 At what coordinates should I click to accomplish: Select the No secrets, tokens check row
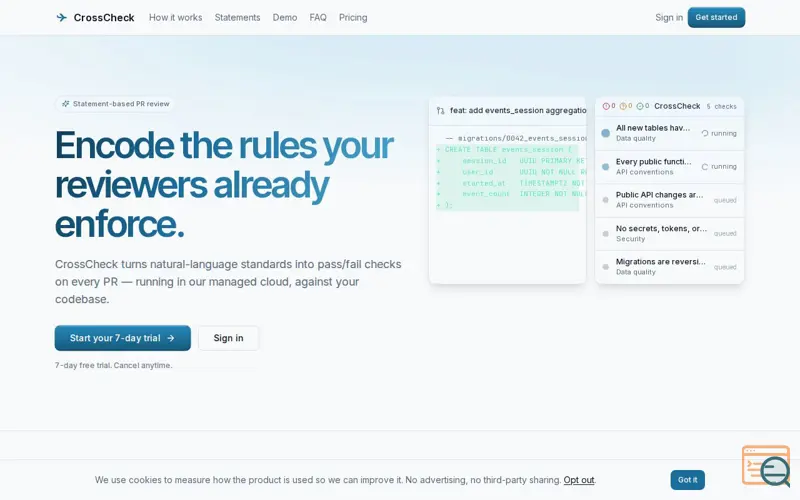669,234
